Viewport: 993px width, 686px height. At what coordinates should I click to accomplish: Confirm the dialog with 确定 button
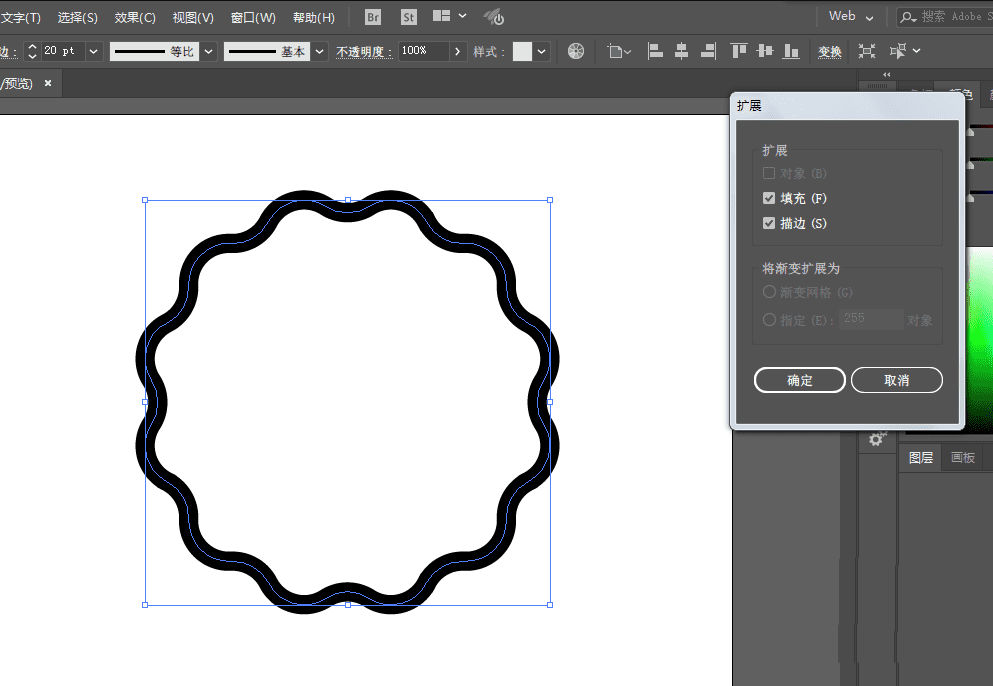click(800, 381)
